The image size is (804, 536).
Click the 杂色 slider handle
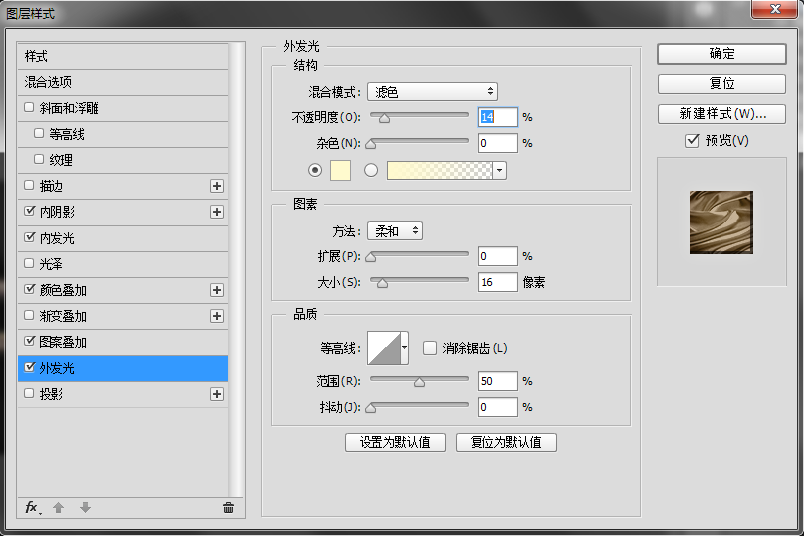(370, 144)
